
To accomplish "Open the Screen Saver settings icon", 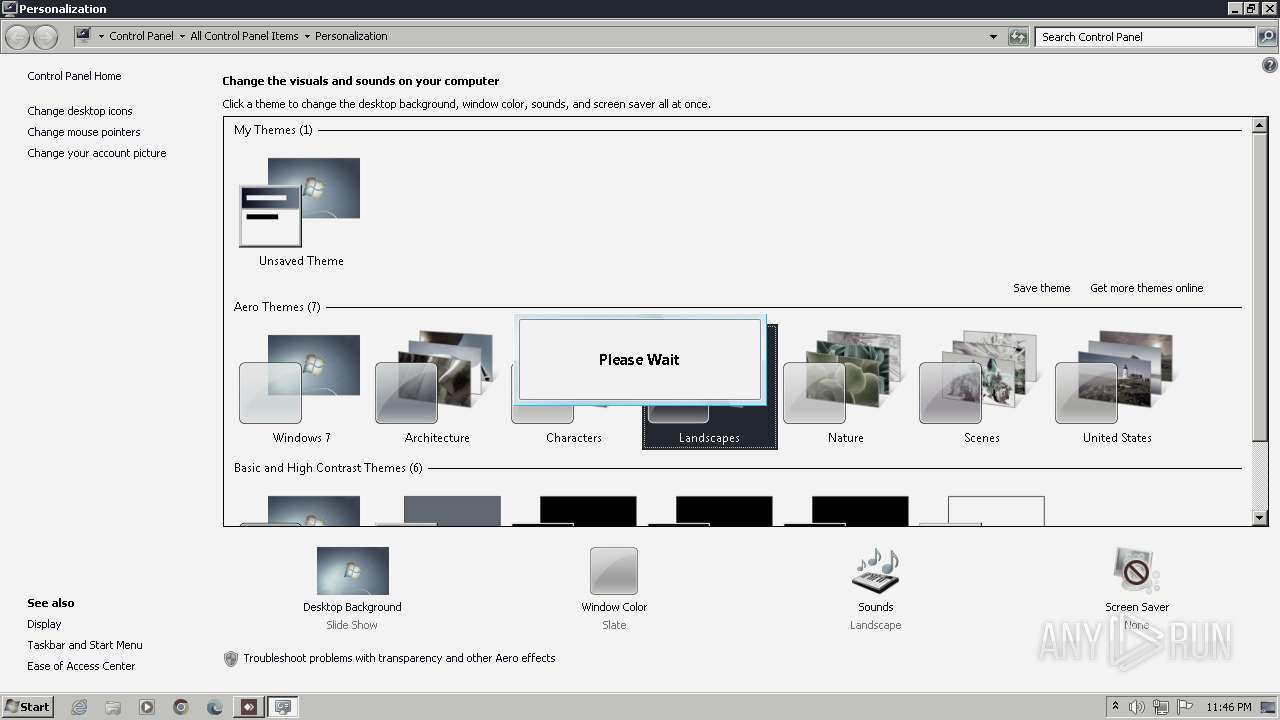I will (x=1136, y=571).
